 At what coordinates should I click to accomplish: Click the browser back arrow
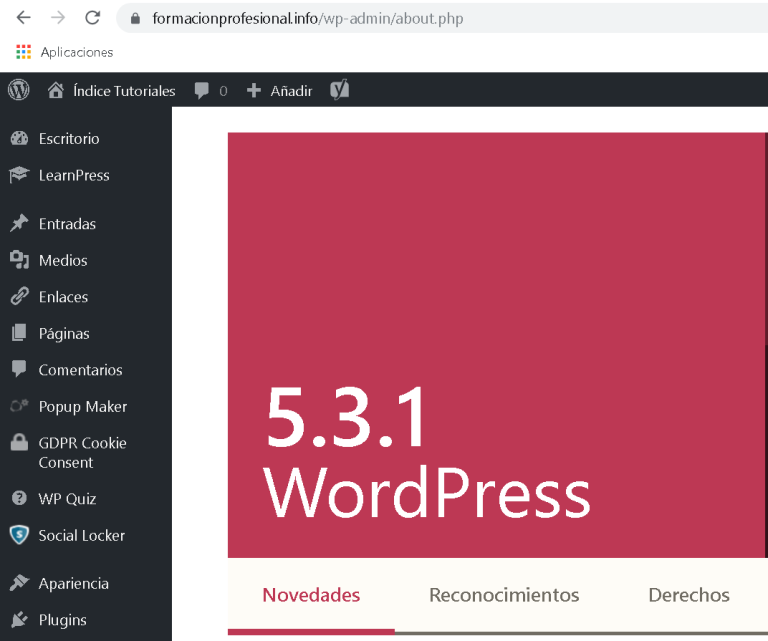(24, 18)
